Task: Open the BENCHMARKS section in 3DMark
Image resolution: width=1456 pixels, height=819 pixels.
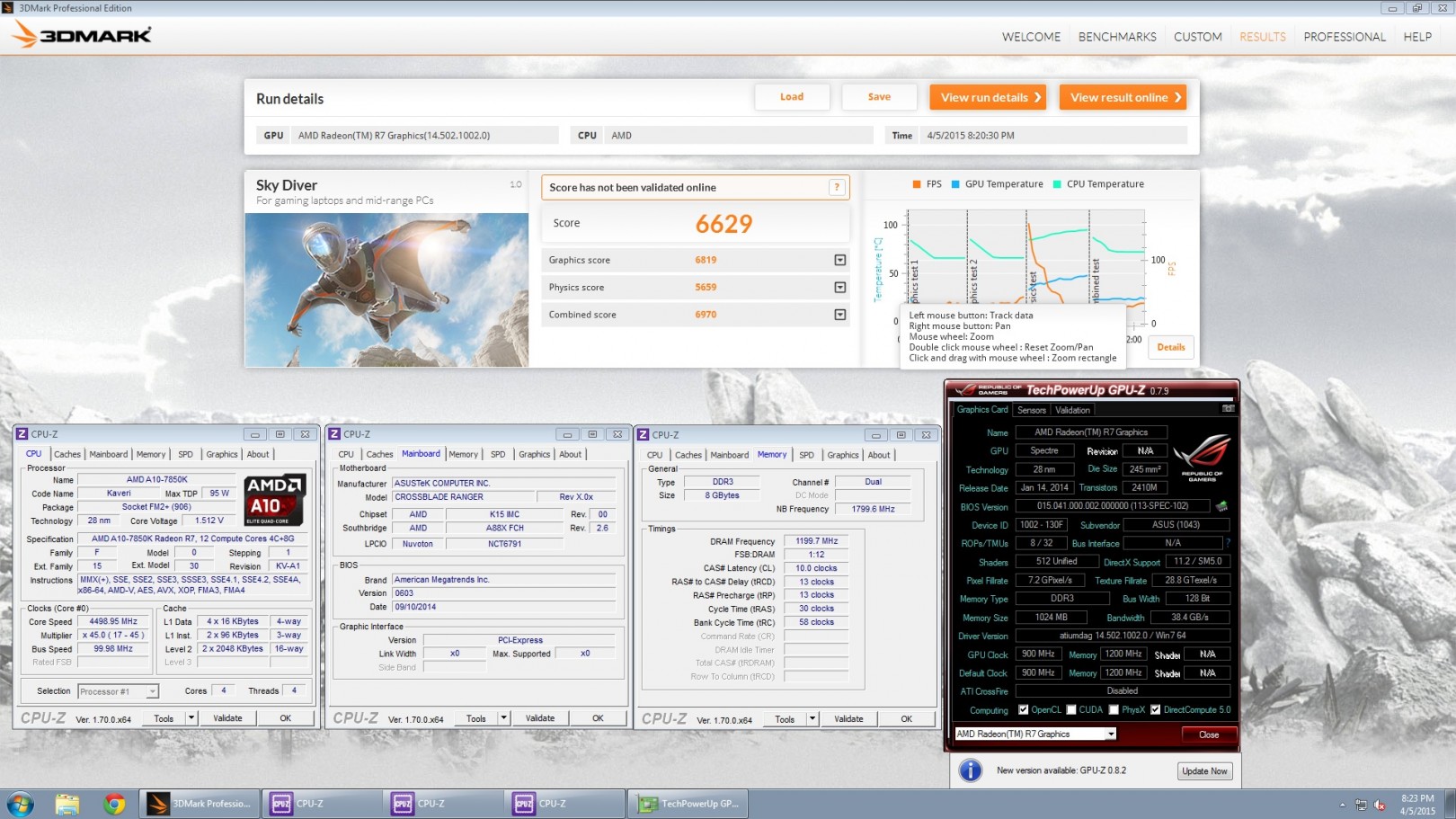Action: coord(1117,37)
